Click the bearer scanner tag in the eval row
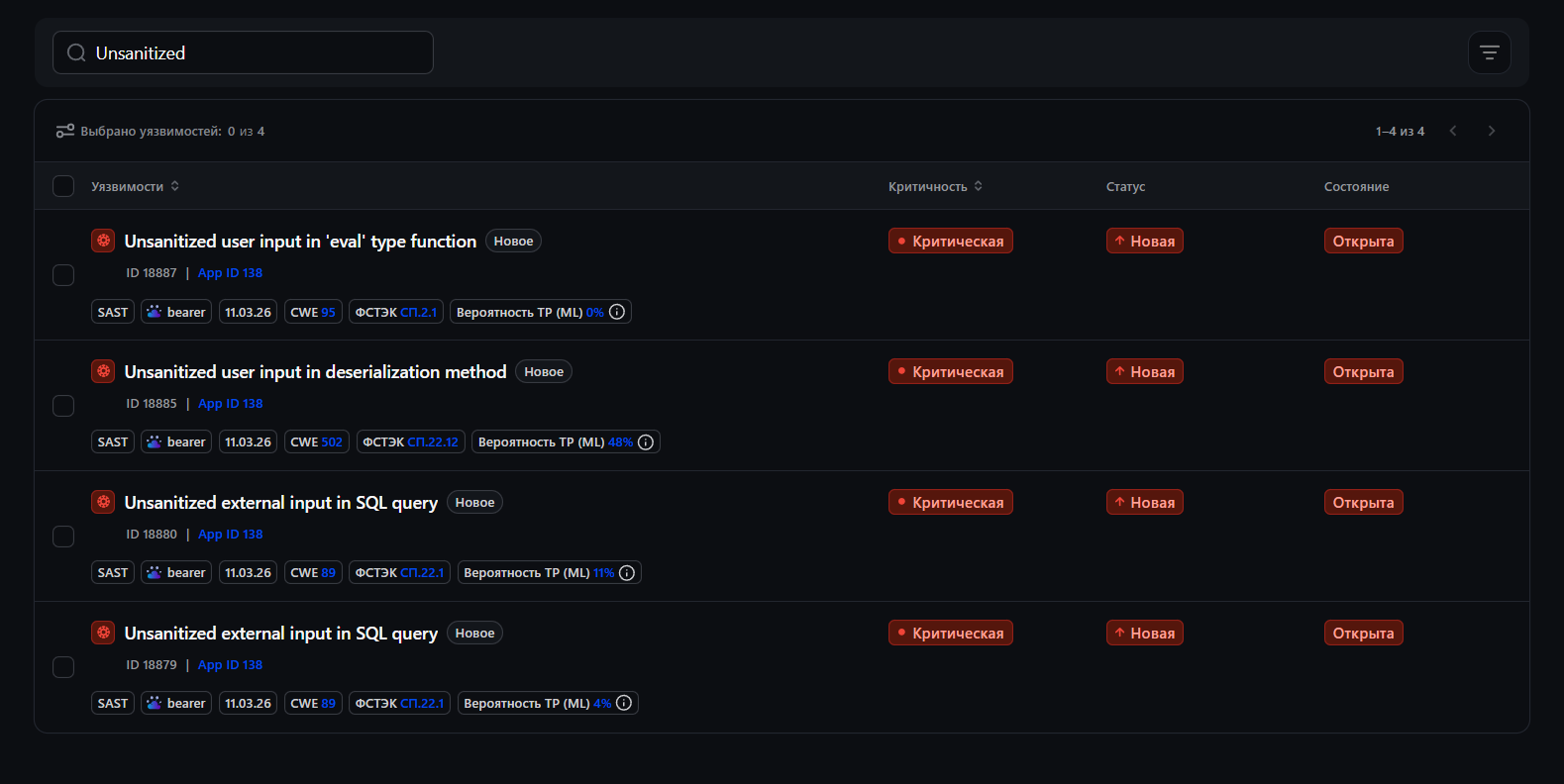Viewport: 1564px width, 784px height. tap(176, 312)
